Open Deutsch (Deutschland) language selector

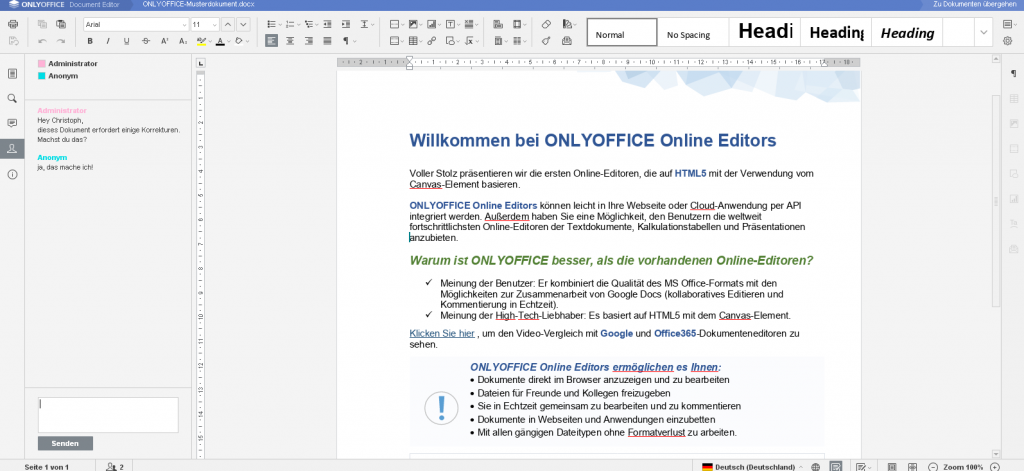(752, 467)
